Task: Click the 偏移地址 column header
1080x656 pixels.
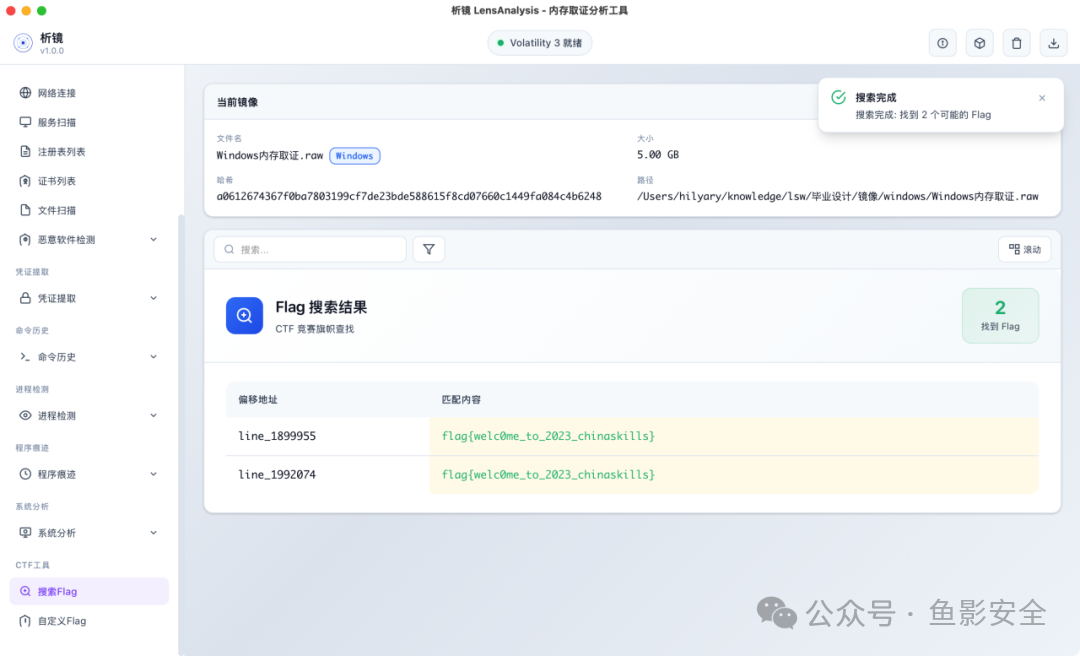Action: click(x=258, y=400)
